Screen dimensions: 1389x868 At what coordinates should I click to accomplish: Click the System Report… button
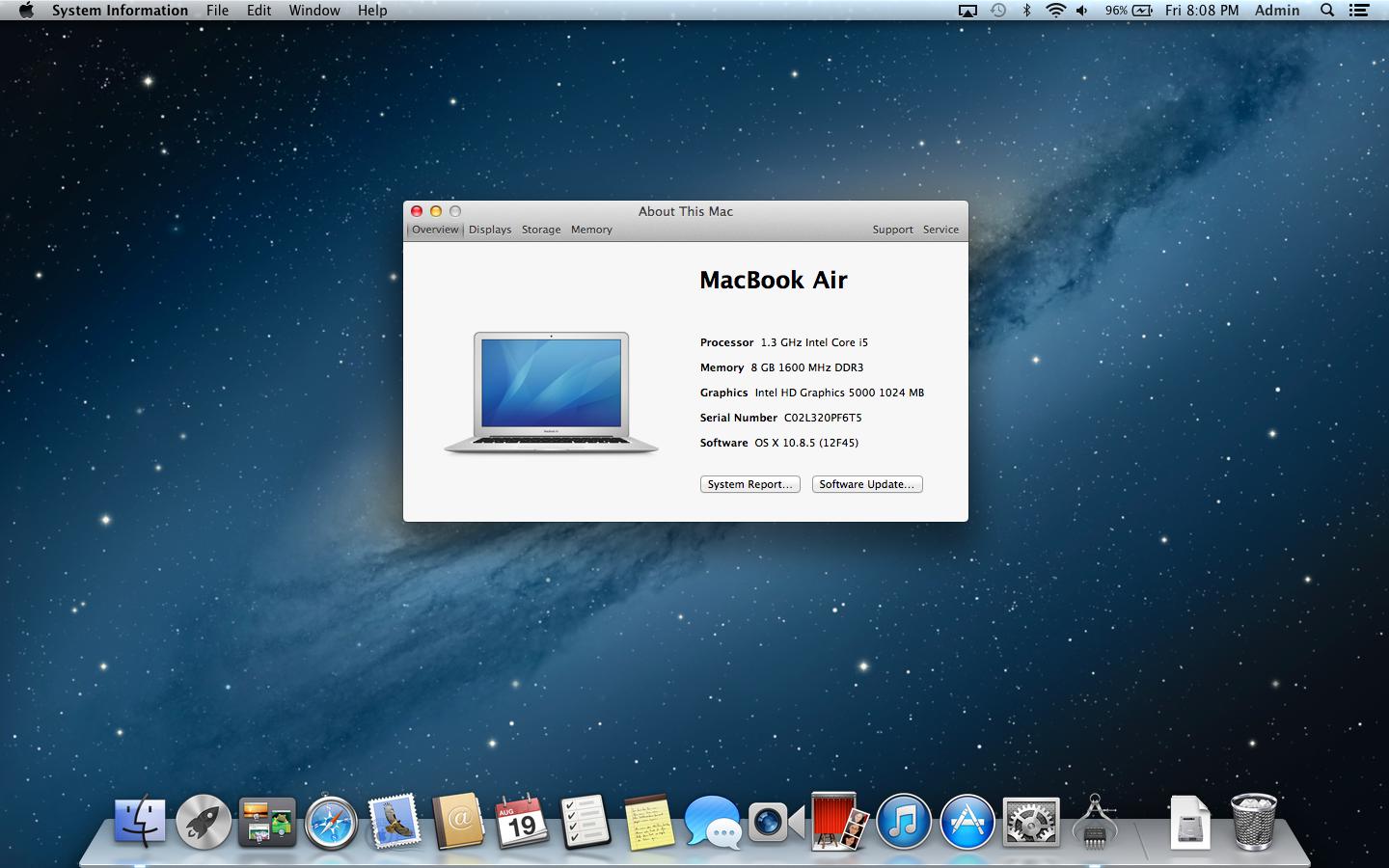[x=749, y=484]
